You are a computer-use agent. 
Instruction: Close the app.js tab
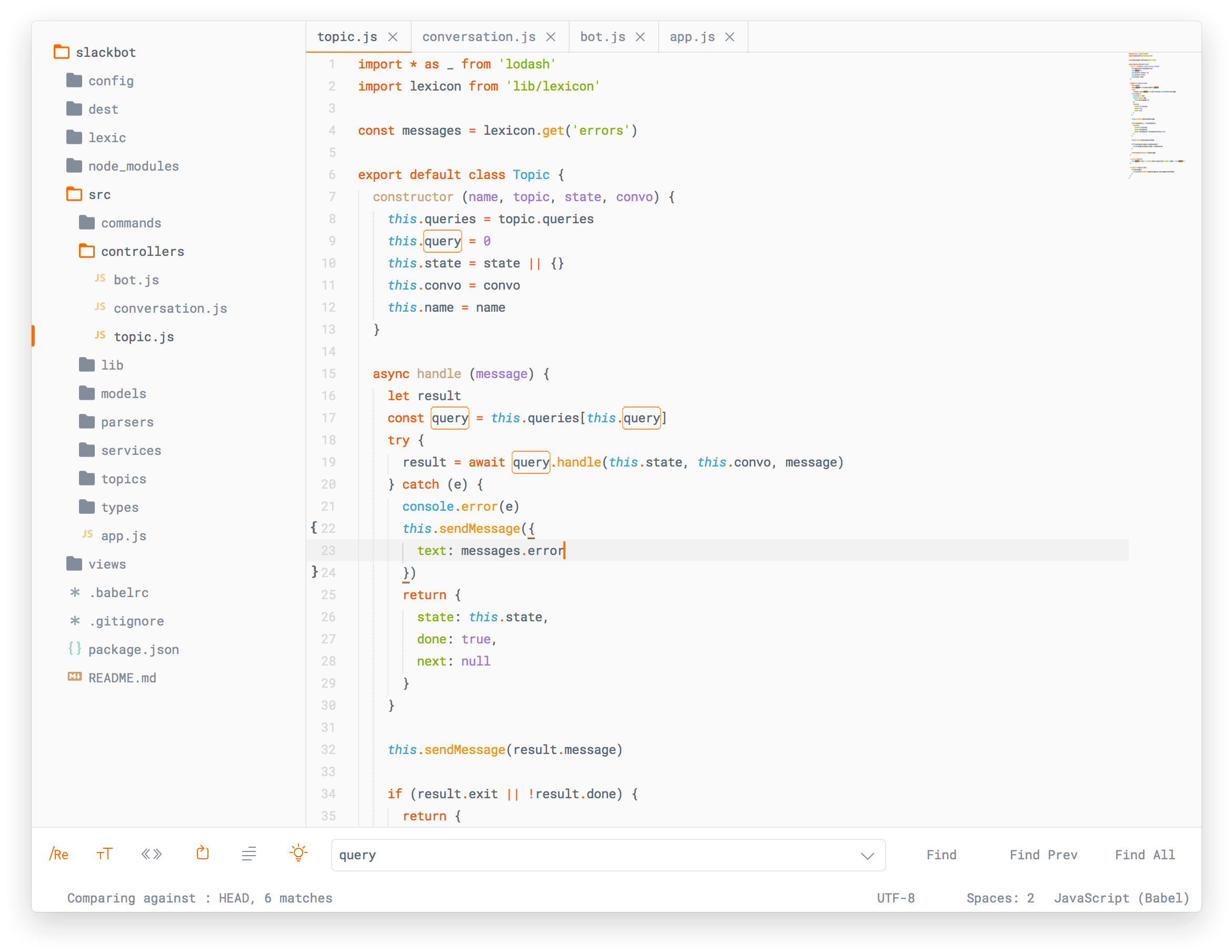click(x=729, y=37)
